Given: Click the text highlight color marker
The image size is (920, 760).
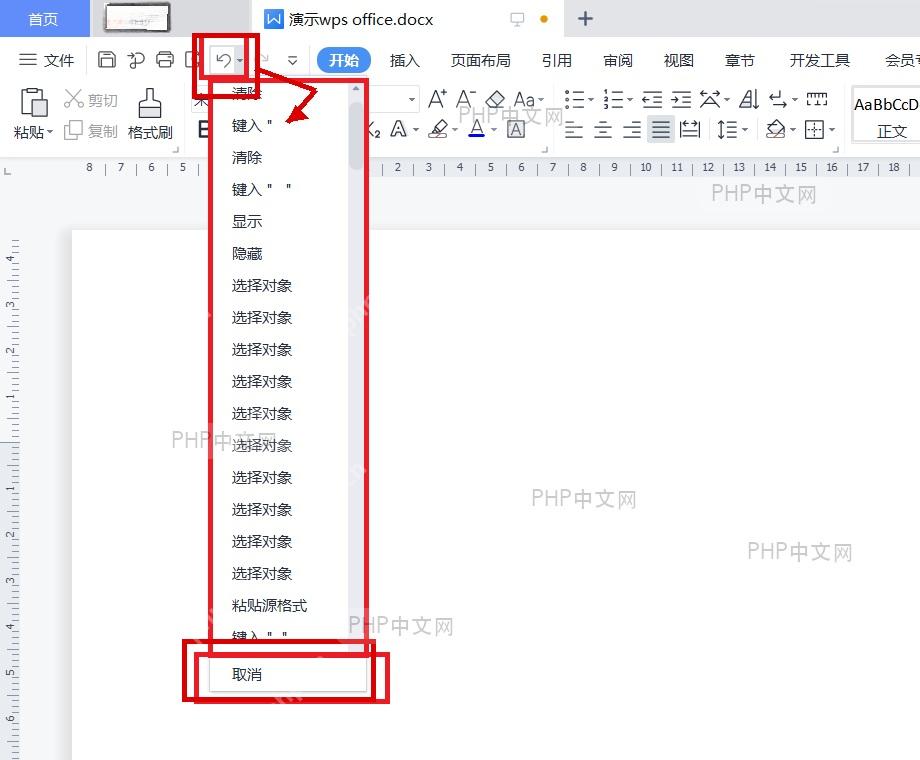Looking at the screenshot, I should click(x=438, y=129).
